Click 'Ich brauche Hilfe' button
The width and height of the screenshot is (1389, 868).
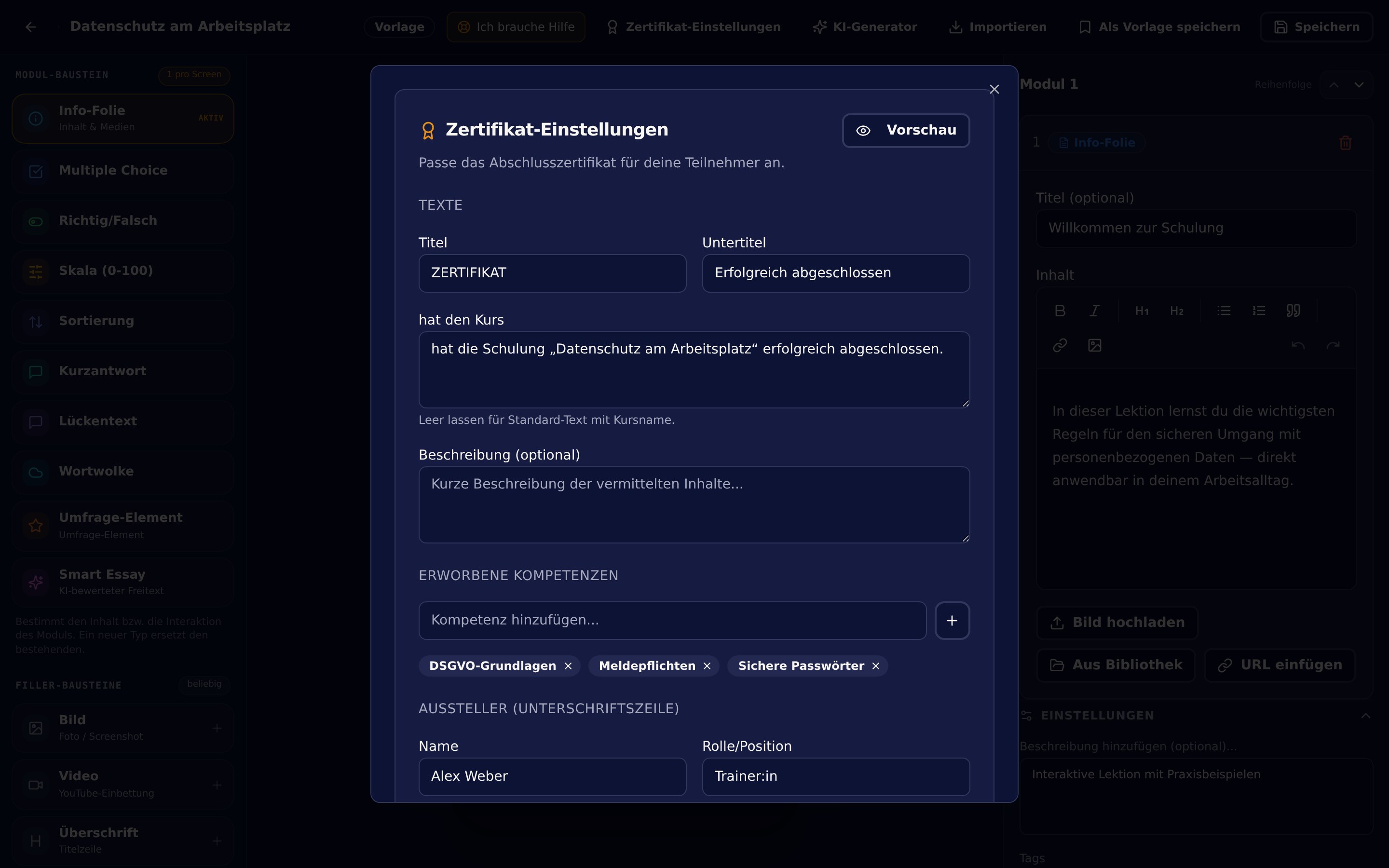pos(516,27)
